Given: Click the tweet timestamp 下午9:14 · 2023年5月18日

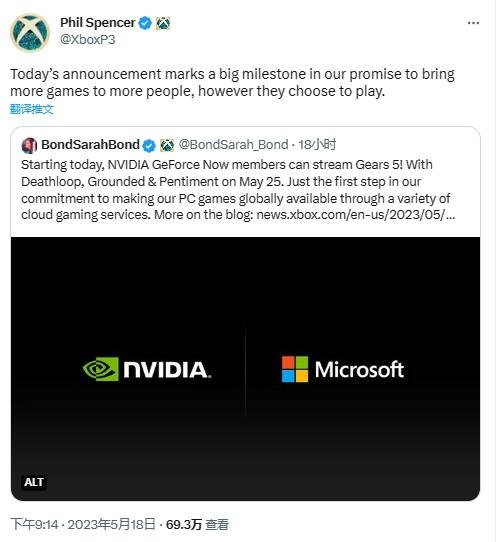Looking at the screenshot, I should coord(83,524).
